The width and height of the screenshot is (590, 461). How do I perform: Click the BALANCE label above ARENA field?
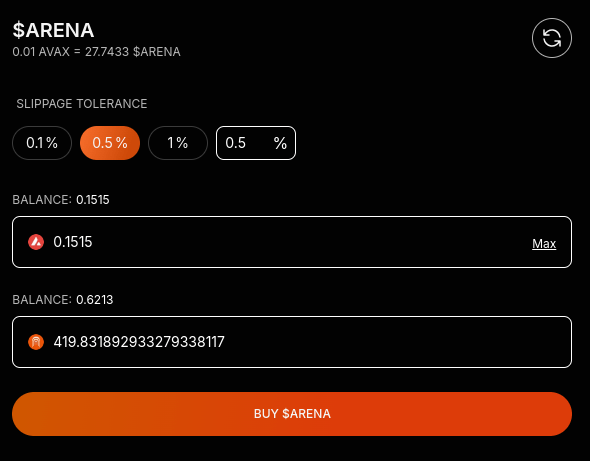[42, 300]
